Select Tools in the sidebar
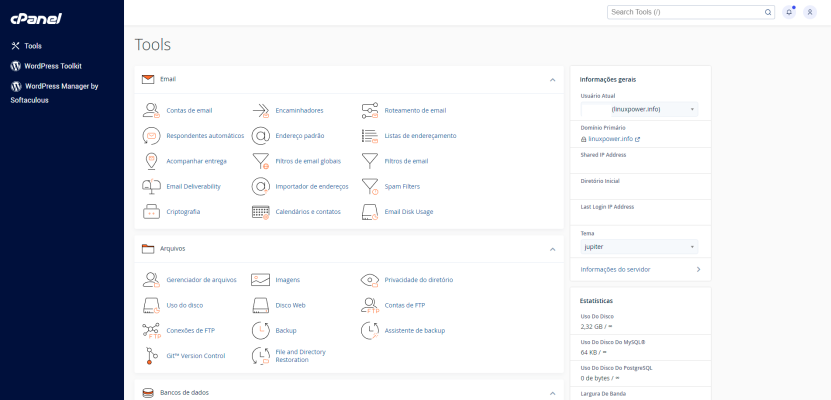This screenshot has height=400, width=831. click(33, 46)
